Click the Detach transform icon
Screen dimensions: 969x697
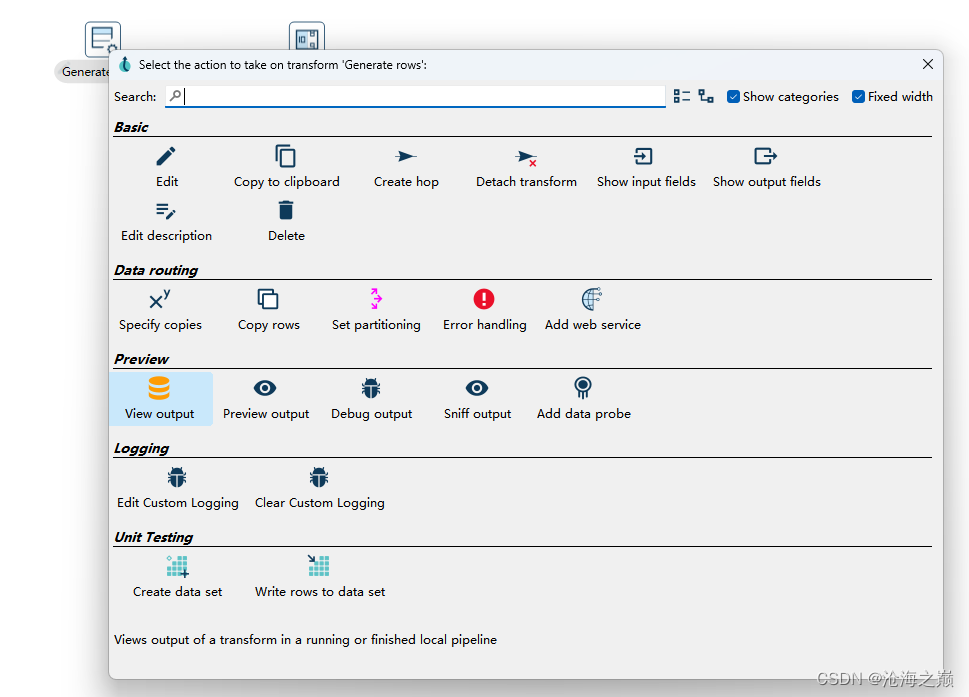[x=526, y=158]
